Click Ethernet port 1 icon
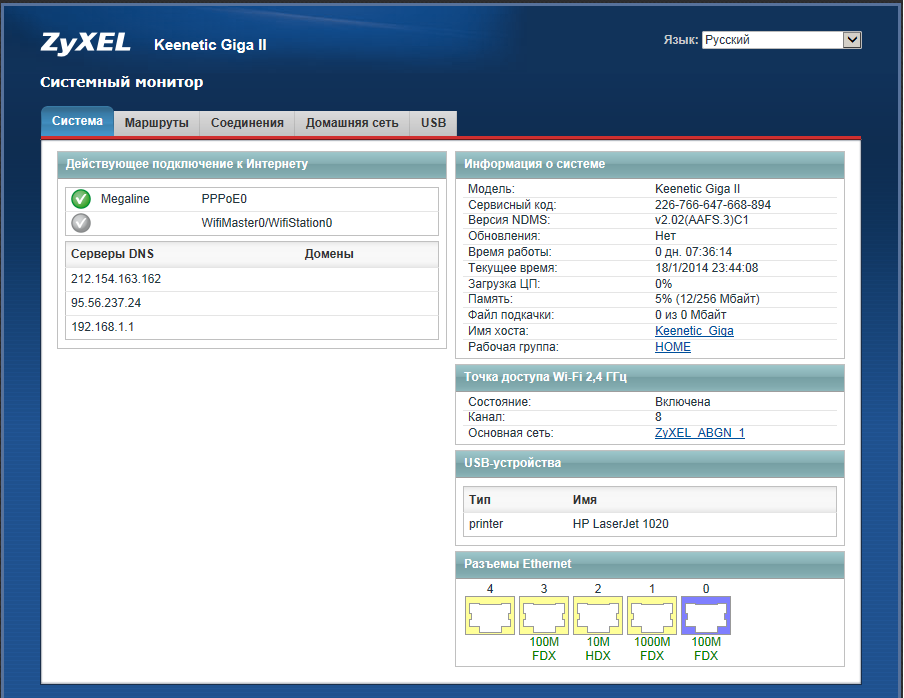 (651, 616)
